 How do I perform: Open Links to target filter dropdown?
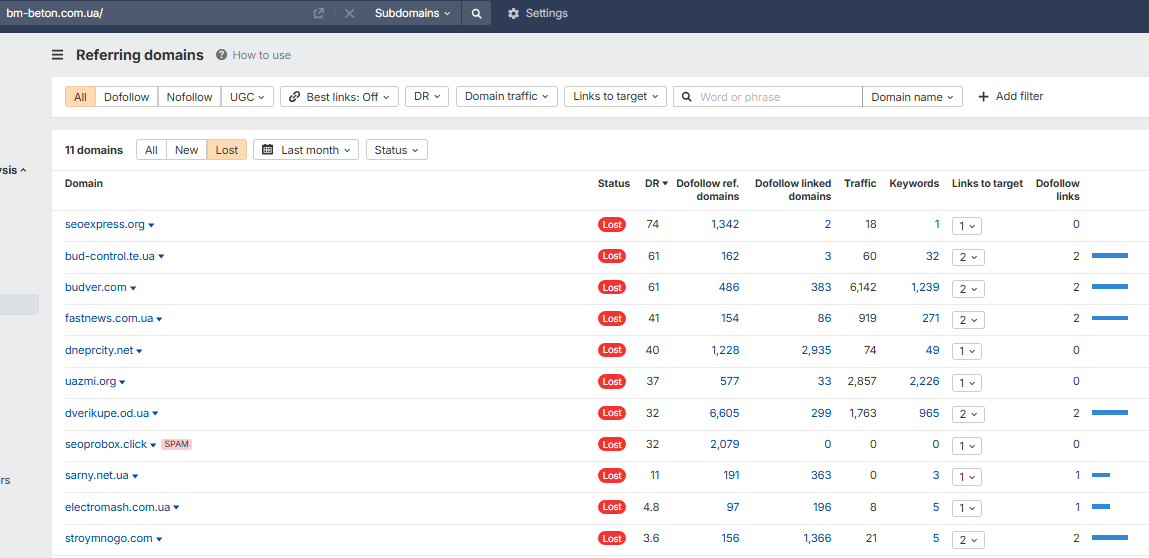(616, 97)
